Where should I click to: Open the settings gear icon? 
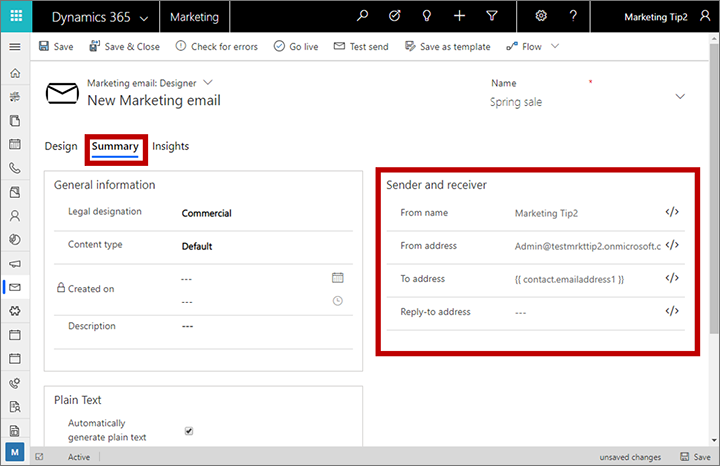(541, 17)
